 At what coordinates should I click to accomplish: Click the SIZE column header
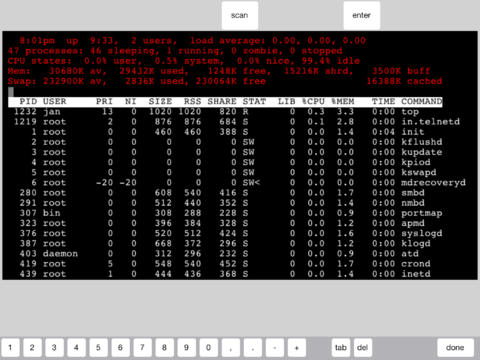coord(160,101)
